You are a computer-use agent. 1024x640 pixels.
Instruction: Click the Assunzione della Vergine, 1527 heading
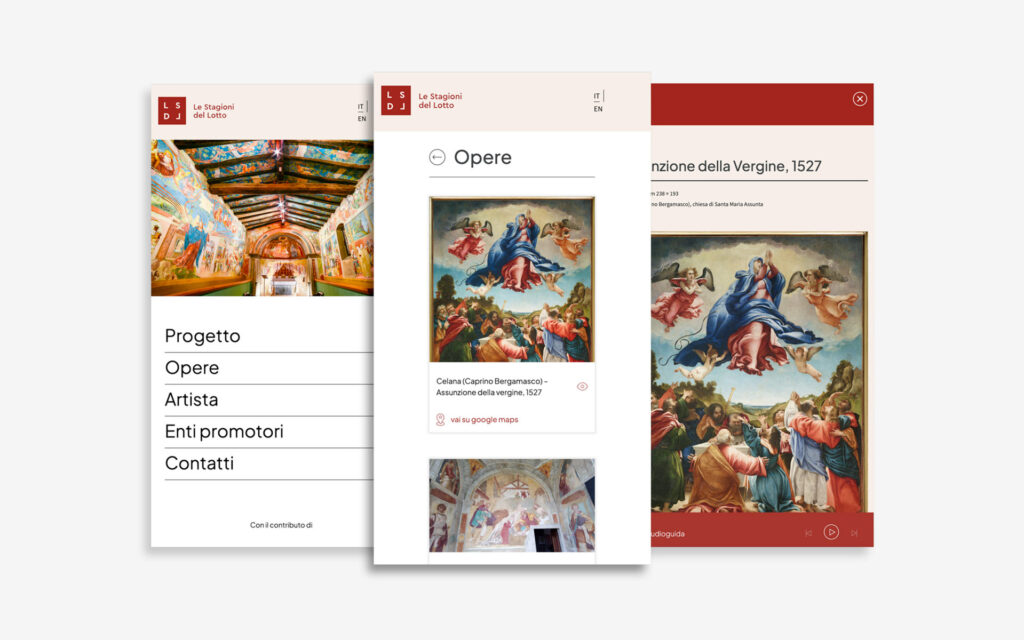[x=736, y=166]
